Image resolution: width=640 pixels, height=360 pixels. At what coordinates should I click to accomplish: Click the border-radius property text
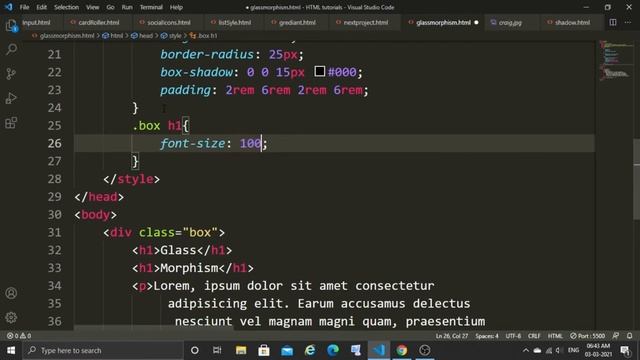click(x=207, y=54)
